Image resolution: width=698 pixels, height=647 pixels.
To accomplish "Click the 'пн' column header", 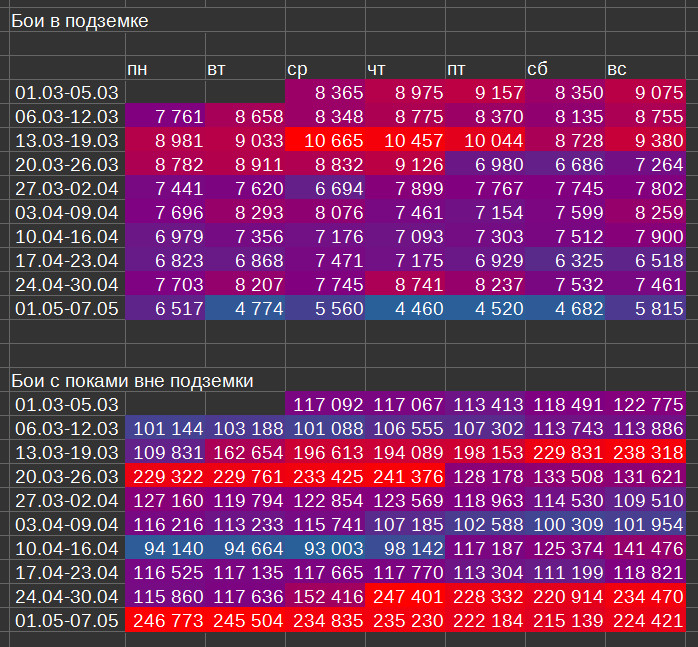I will [166, 69].
